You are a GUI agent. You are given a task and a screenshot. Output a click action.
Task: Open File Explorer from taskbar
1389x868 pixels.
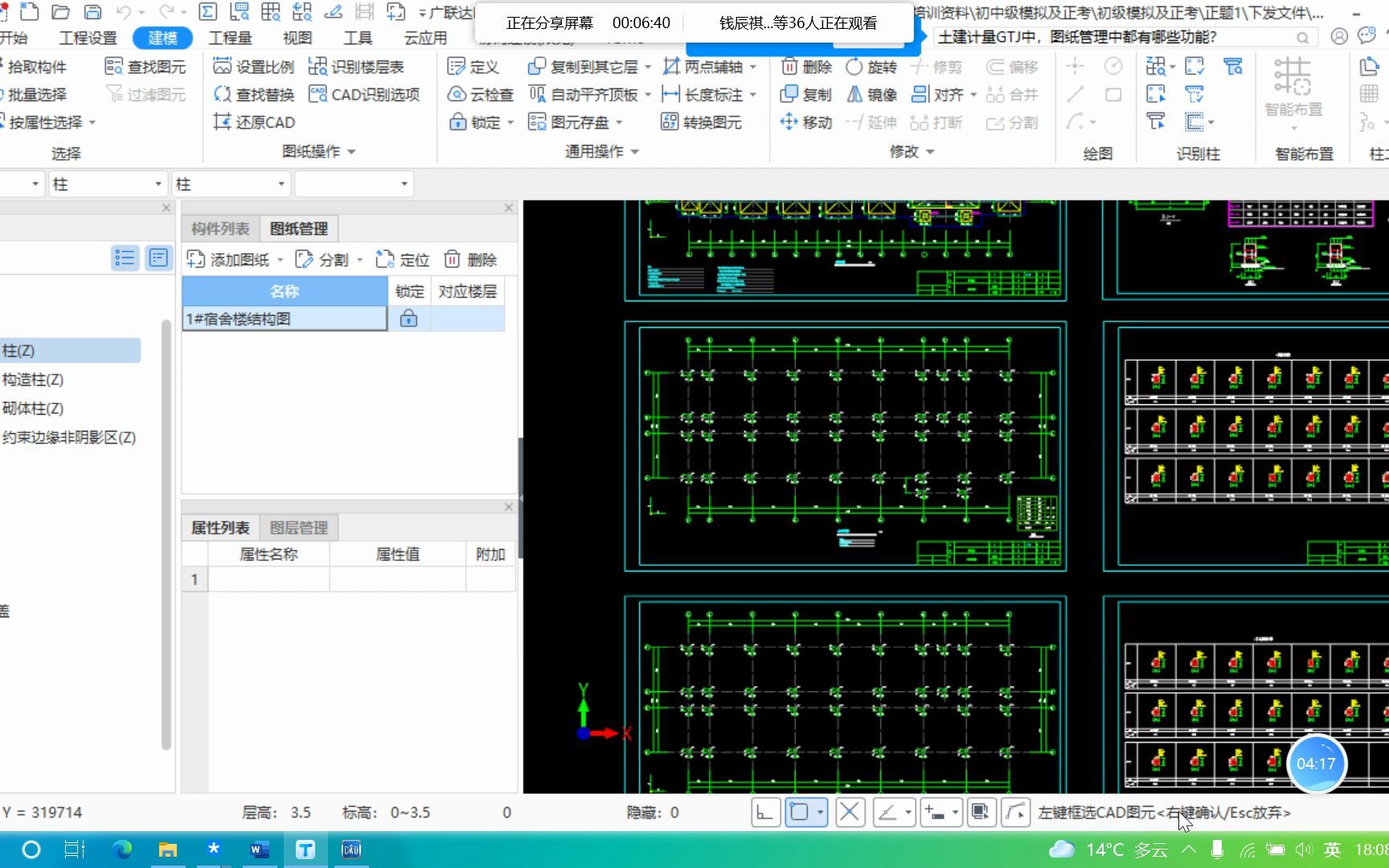coord(167,850)
